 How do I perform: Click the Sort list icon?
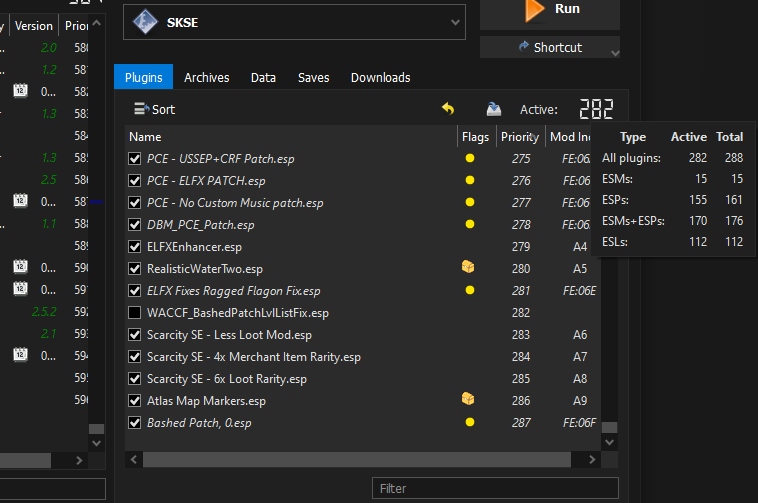[142, 109]
